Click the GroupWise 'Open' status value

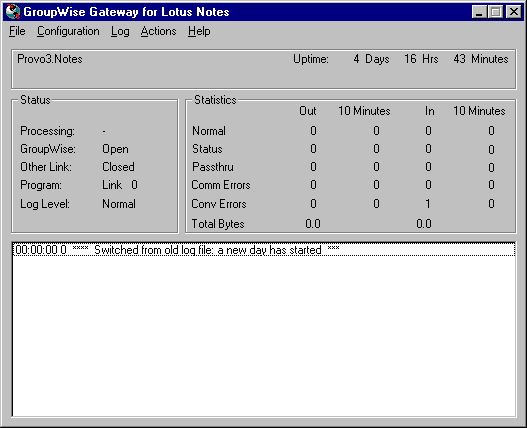[x=115, y=149]
